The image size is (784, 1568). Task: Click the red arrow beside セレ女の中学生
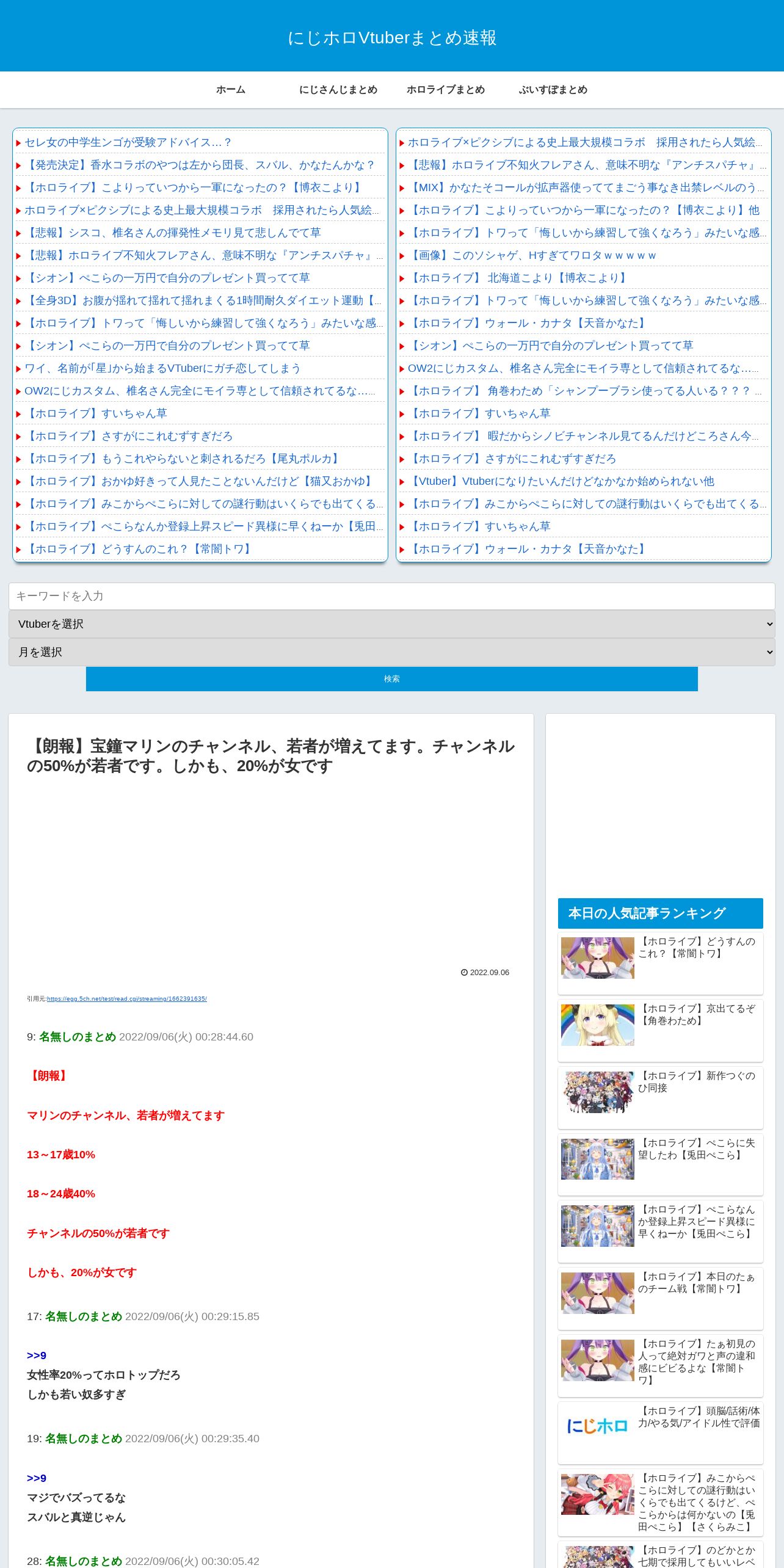pos(19,143)
